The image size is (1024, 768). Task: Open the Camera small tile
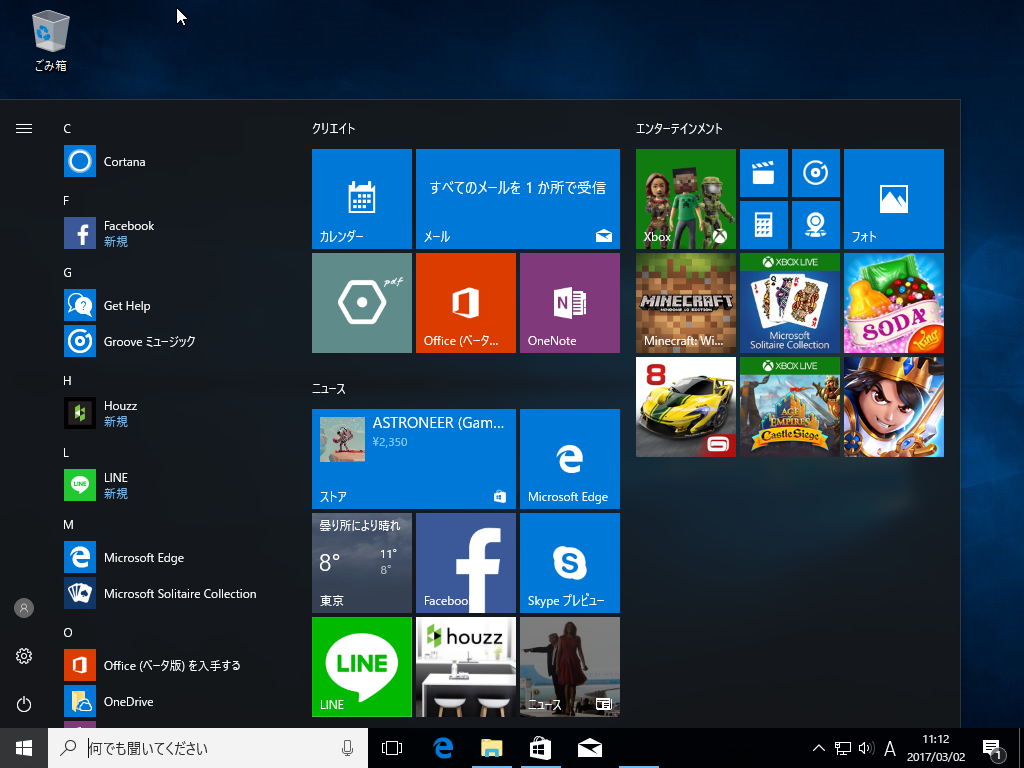tap(816, 225)
